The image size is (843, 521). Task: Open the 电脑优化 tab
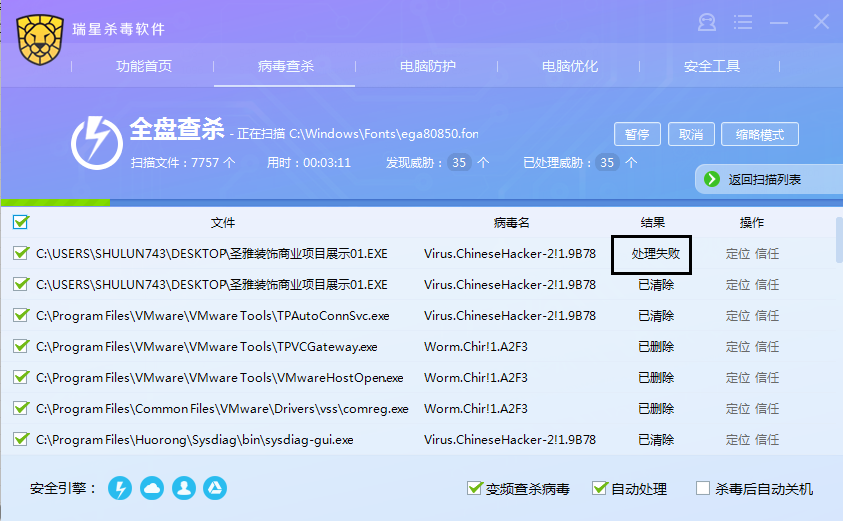(x=569, y=66)
